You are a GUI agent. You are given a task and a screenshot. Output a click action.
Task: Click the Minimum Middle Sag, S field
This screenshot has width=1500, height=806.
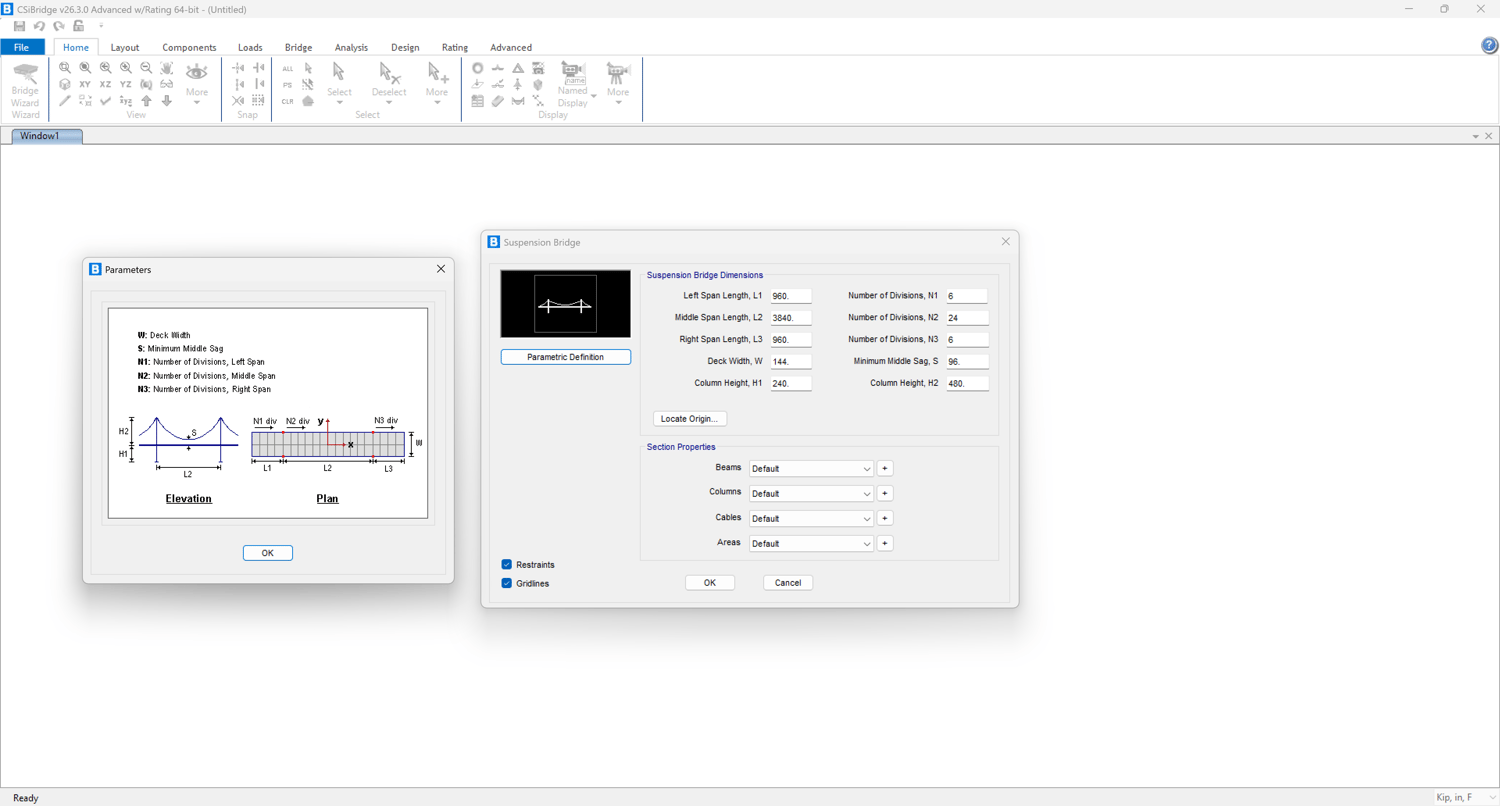pos(967,362)
